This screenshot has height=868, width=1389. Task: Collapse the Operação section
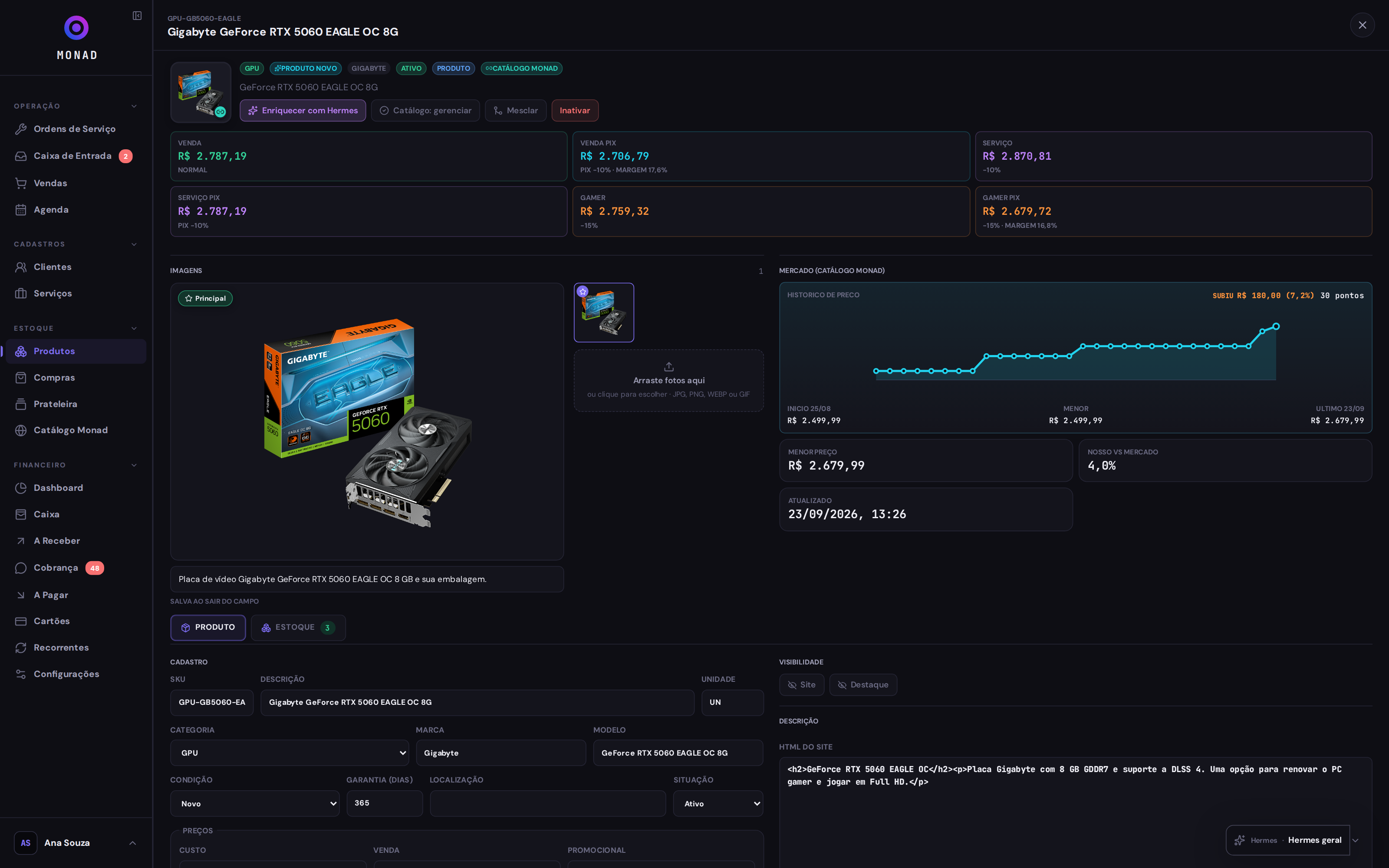pyautogui.click(x=134, y=106)
